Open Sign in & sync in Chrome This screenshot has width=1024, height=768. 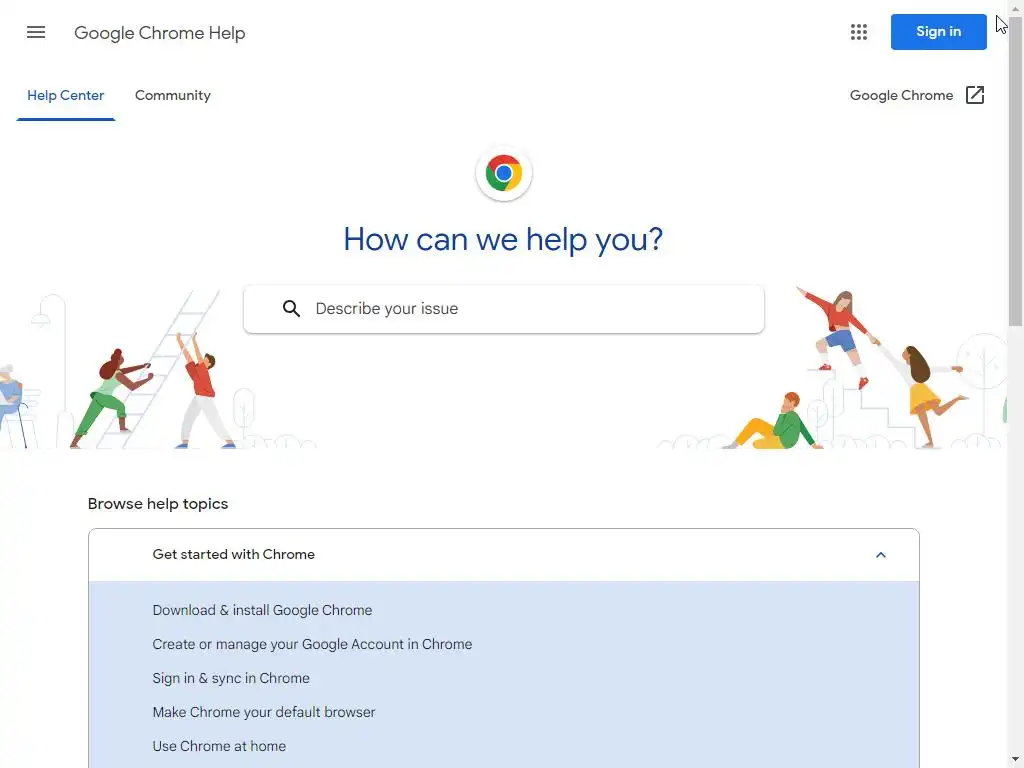pos(231,678)
